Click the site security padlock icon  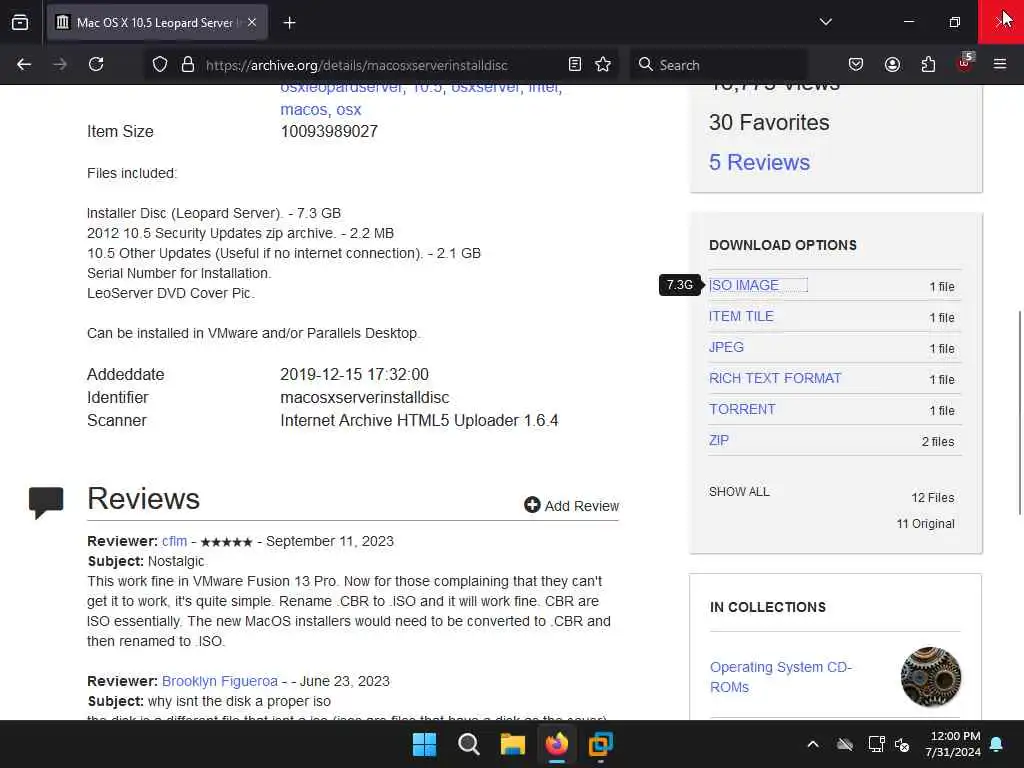tap(188, 64)
